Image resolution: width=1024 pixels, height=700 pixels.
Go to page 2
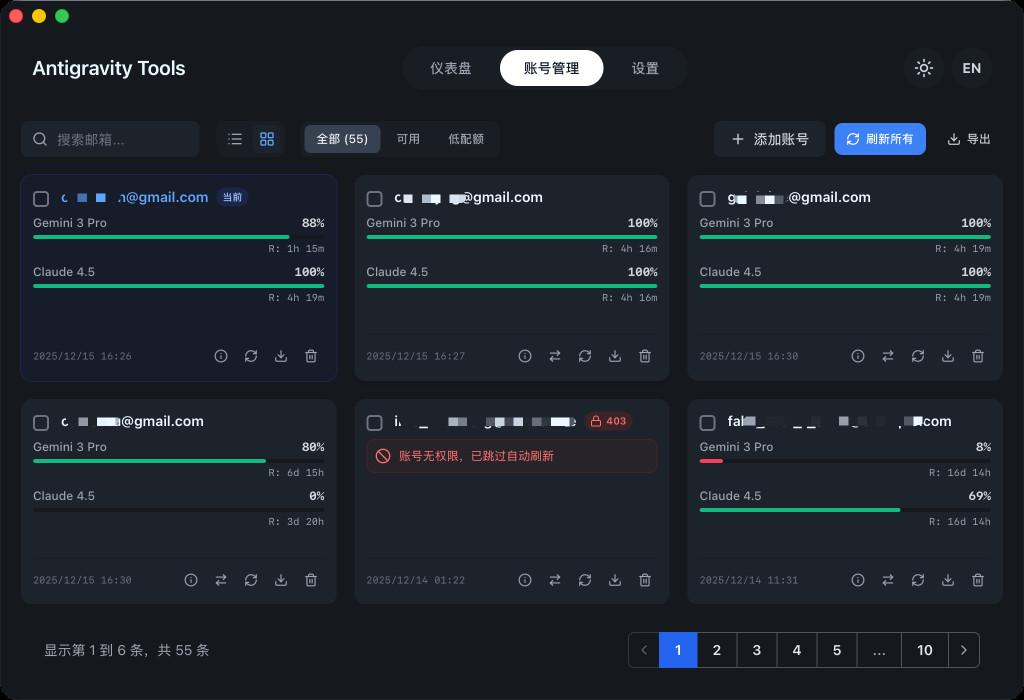pyautogui.click(x=717, y=650)
